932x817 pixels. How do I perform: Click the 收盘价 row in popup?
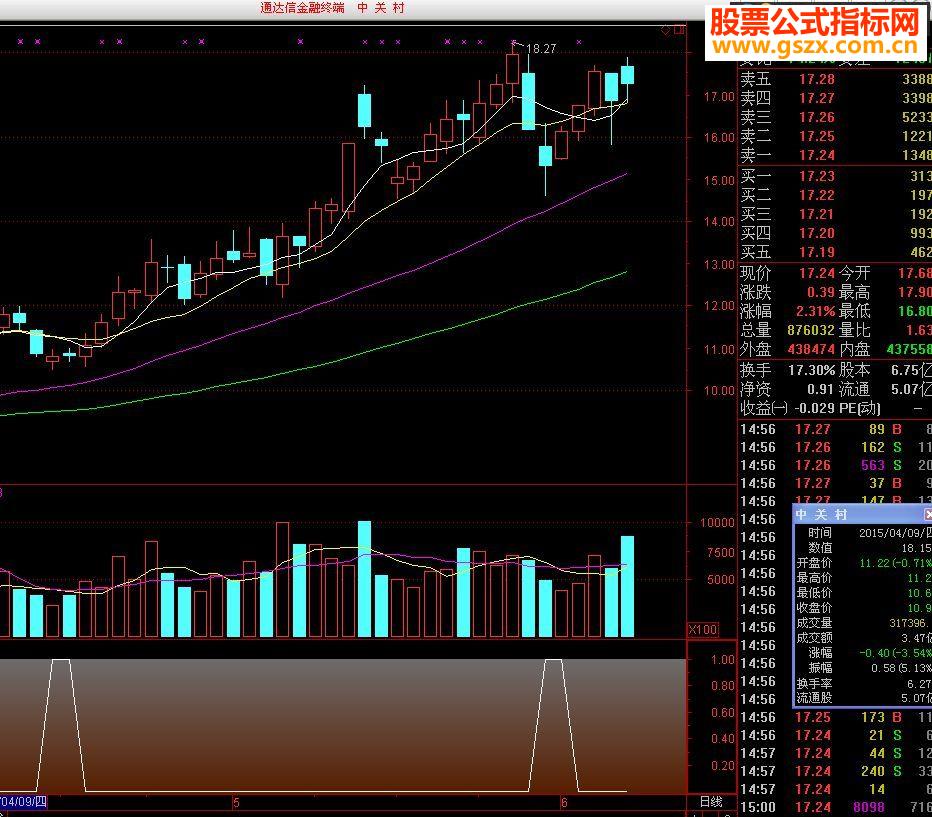pyautogui.click(x=864, y=608)
